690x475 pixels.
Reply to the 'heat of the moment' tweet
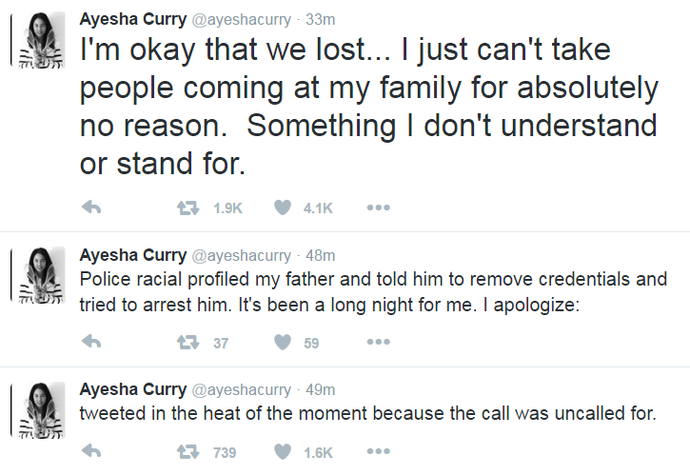(x=91, y=452)
